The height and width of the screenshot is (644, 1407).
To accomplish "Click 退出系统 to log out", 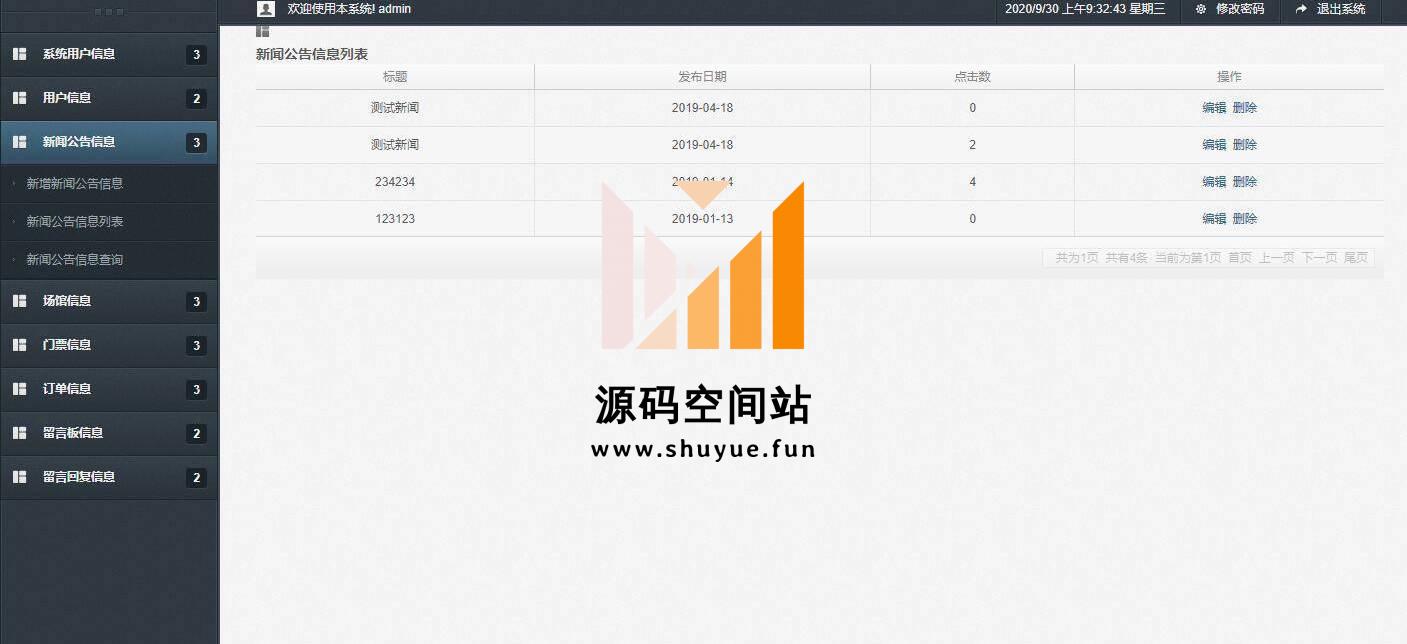I will (x=1341, y=9).
